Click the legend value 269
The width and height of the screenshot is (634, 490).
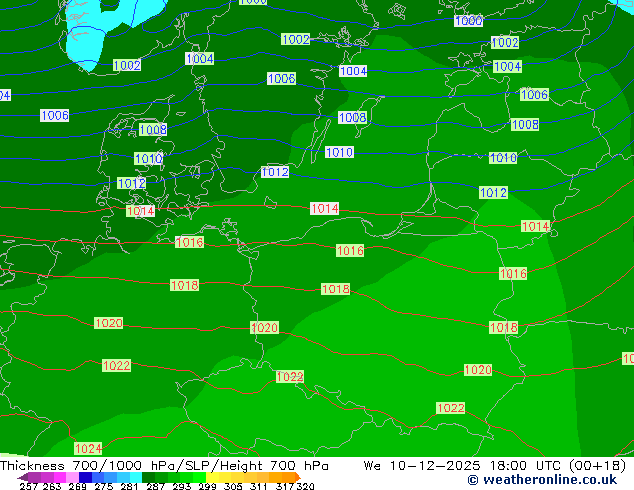(78, 486)
